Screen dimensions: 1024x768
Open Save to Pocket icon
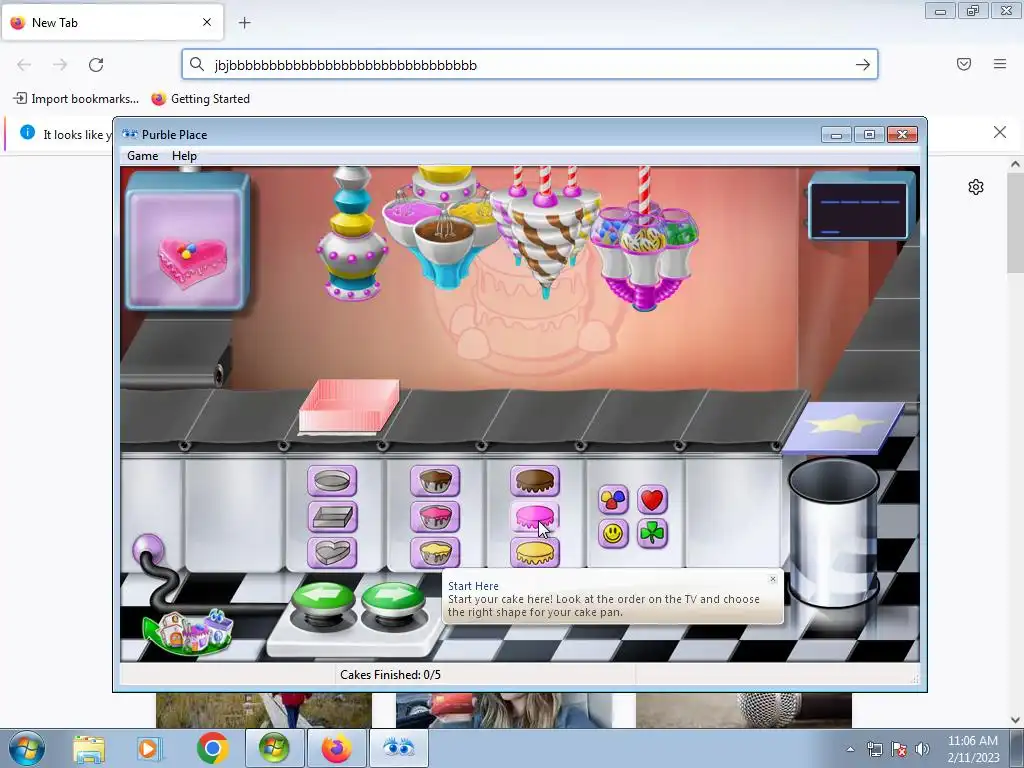(964, 64)
